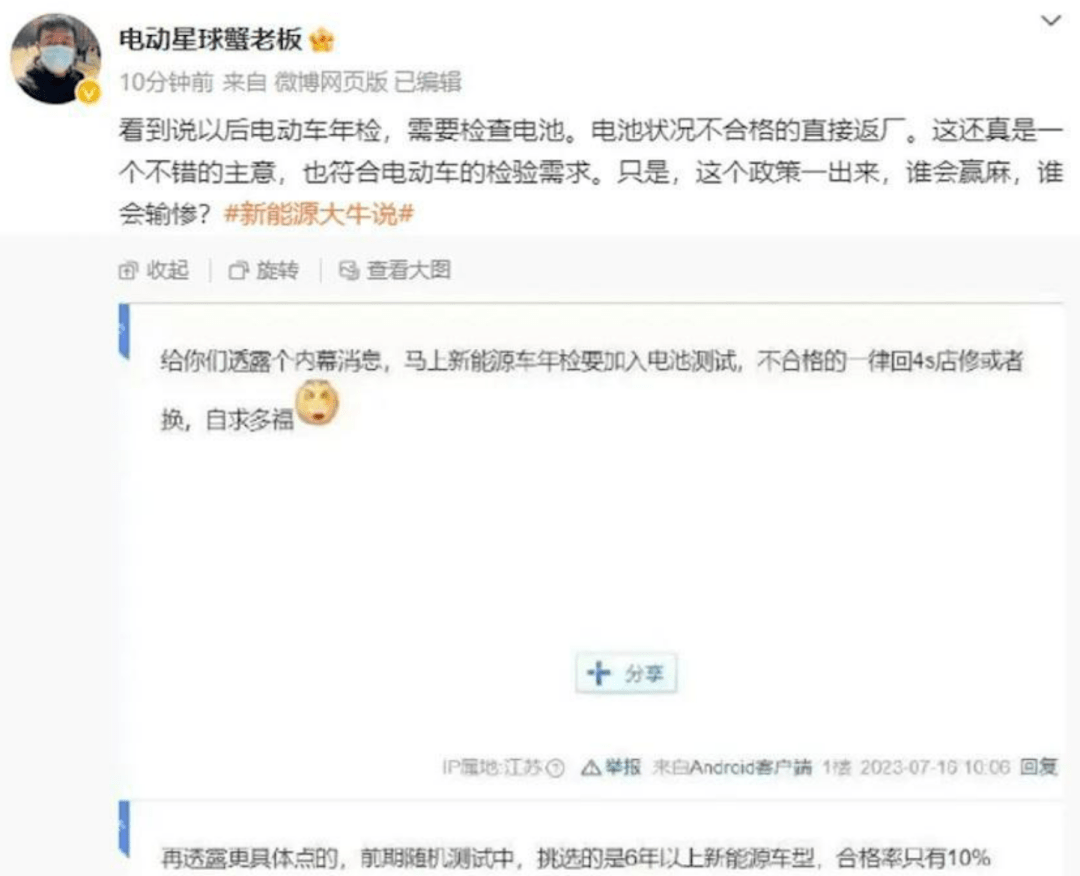Open the 10分钟前 timestamp link
Viewport: 1080px width, 876px height.
pyautogui.click(x=167, y=82)
